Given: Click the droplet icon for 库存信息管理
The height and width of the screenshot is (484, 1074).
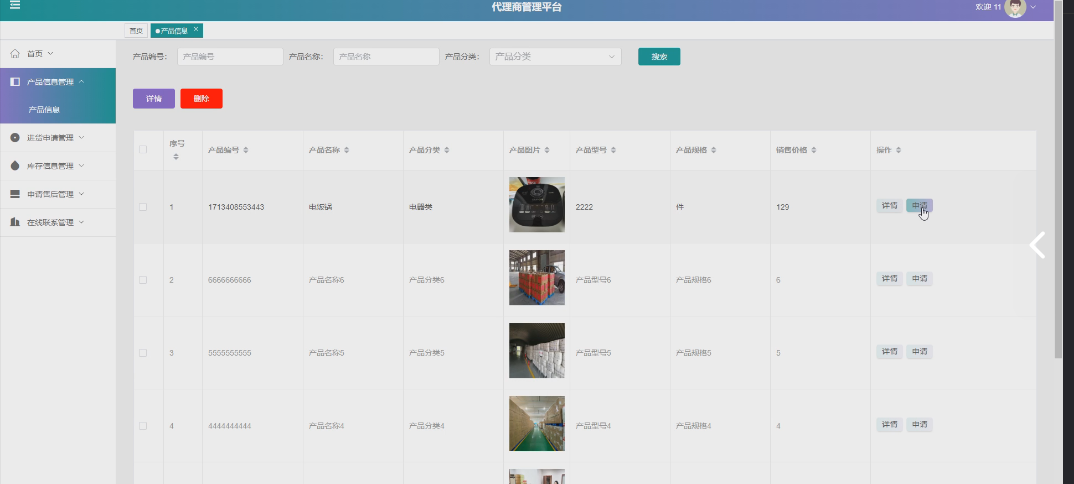Looking at the screenshot, I should pyautogui.click(x=15, y=166).
